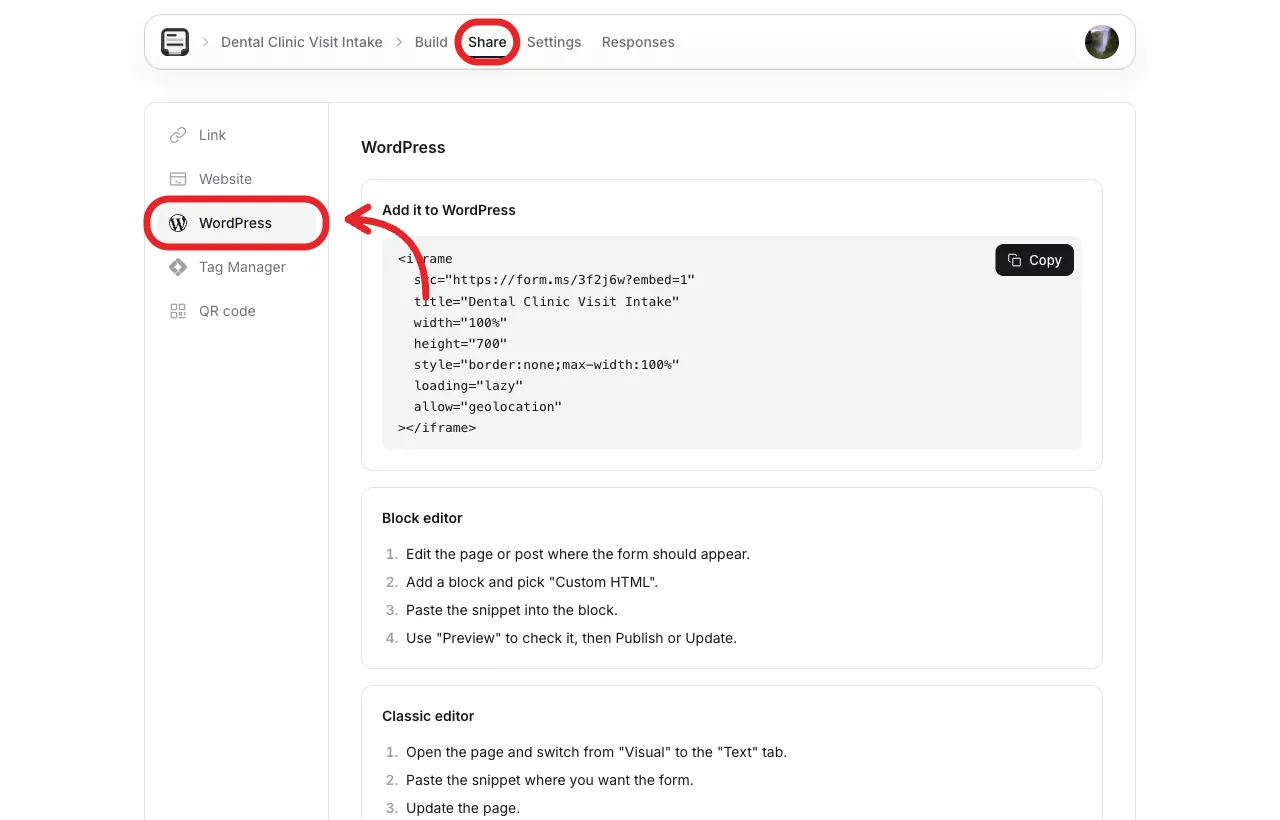Click the Tag Manager diamond icon
The height and width of the screenshot is (820, 1280).
pos(178,267)
